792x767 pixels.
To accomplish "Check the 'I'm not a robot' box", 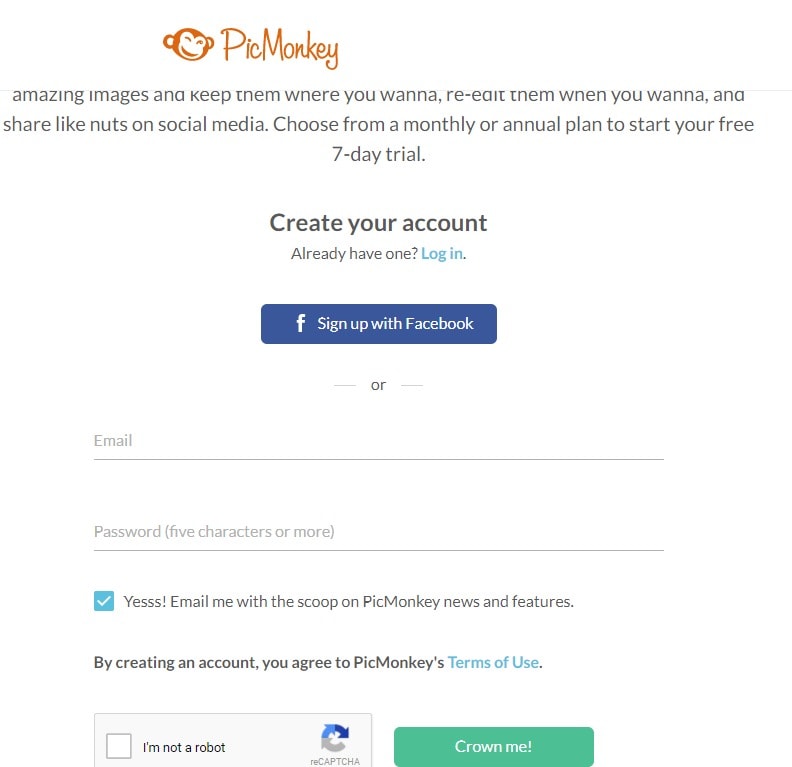I will pos(119,746).
